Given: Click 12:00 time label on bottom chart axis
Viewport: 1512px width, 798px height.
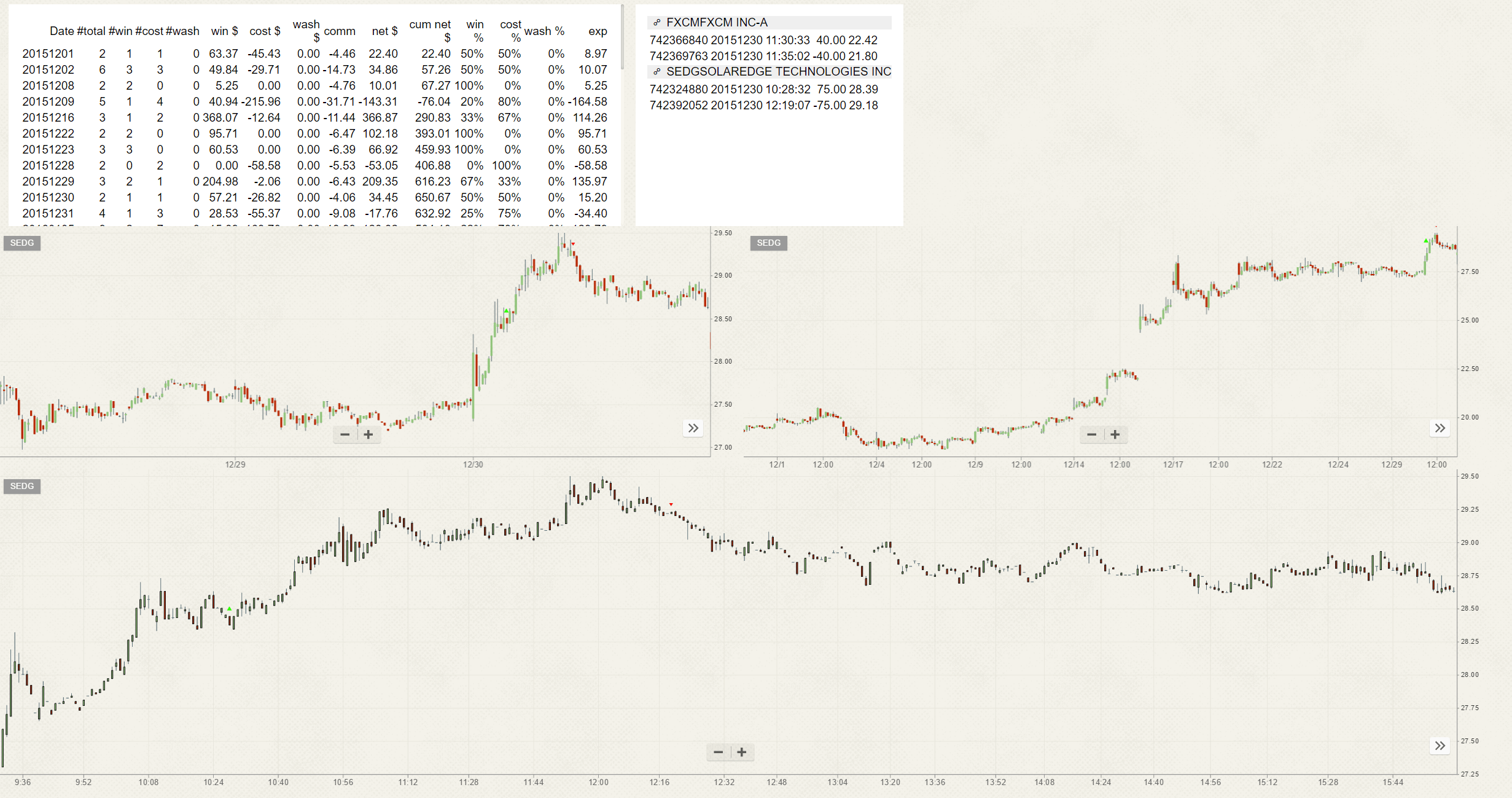Looking at the screenshot, I should coord(598,782).
